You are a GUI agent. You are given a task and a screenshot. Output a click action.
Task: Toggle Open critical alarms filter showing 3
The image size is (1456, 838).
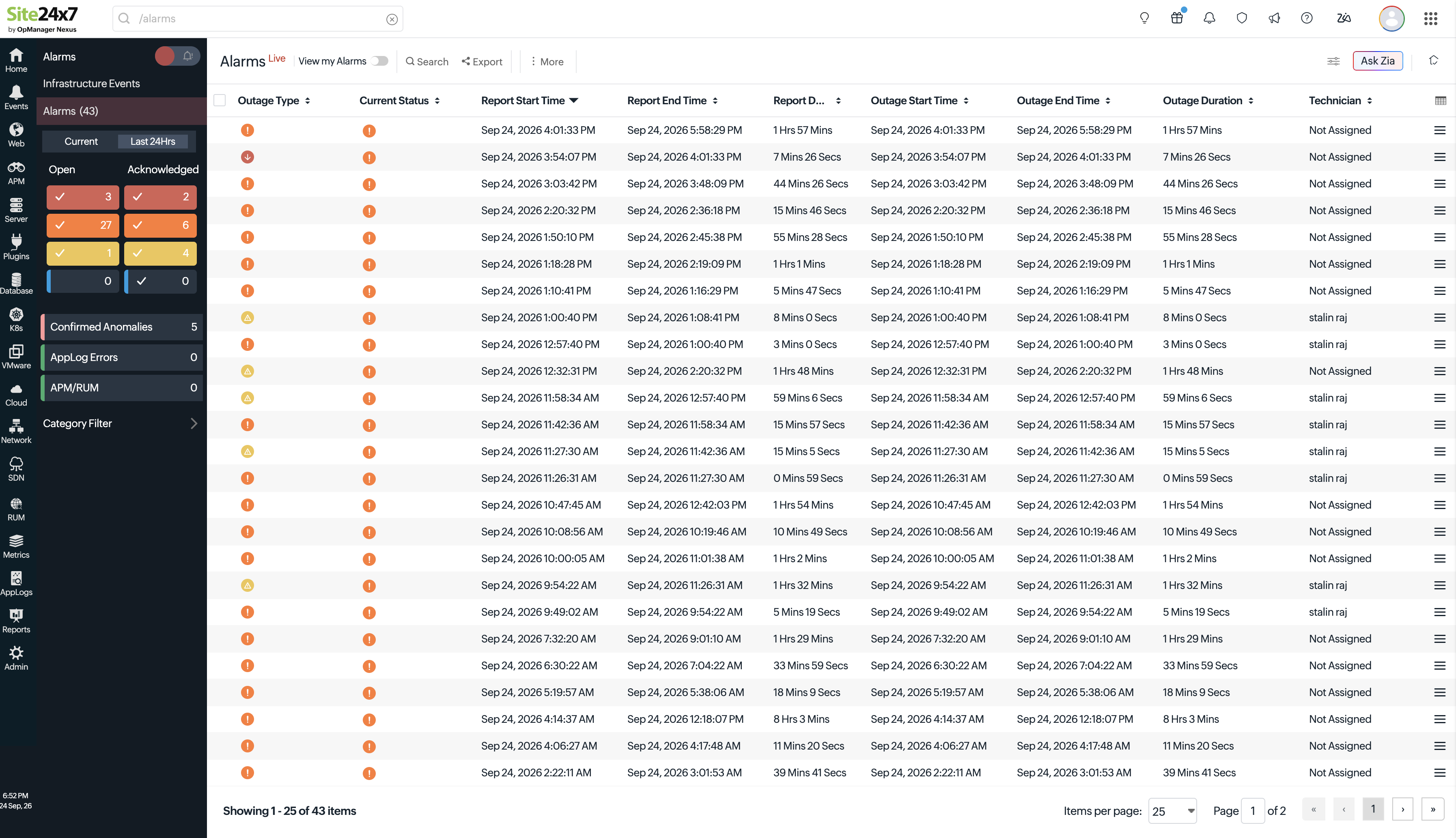[83, 197]
